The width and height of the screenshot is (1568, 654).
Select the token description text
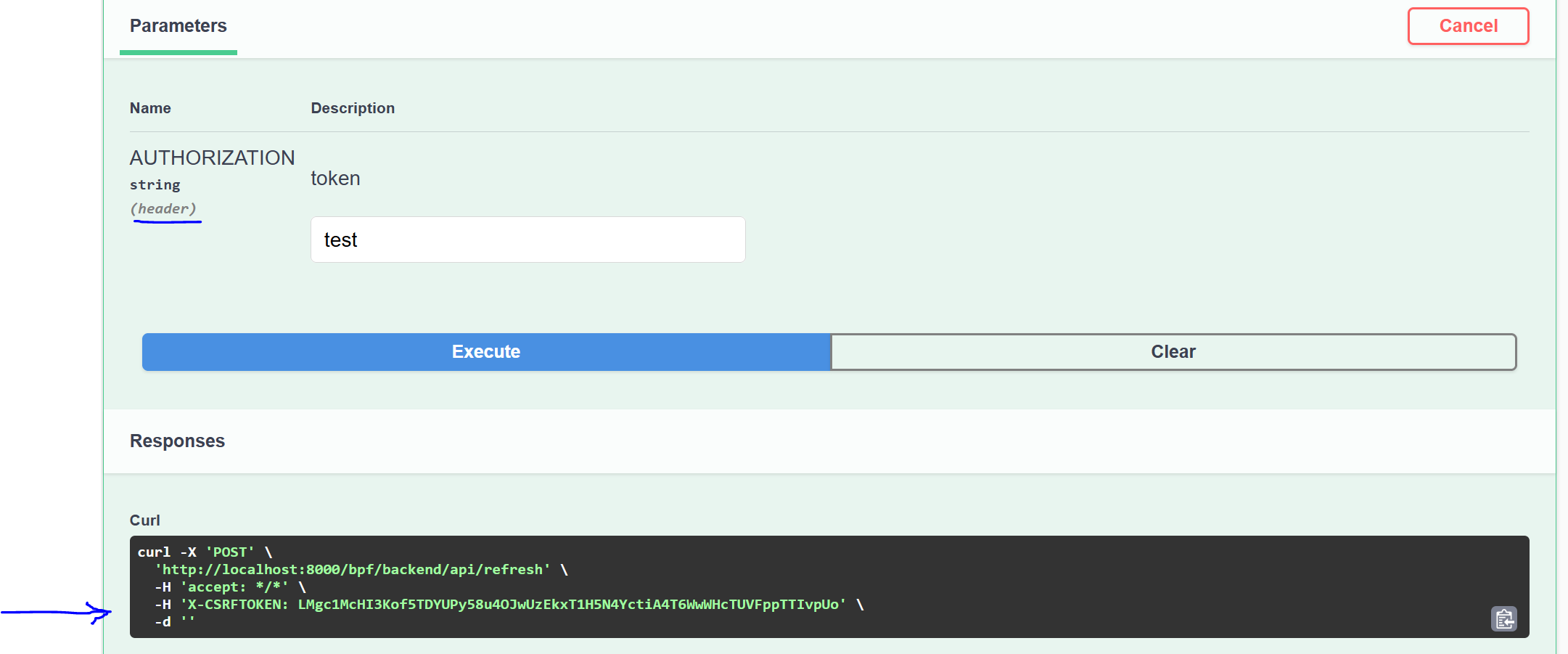click(x=335, y=178)
